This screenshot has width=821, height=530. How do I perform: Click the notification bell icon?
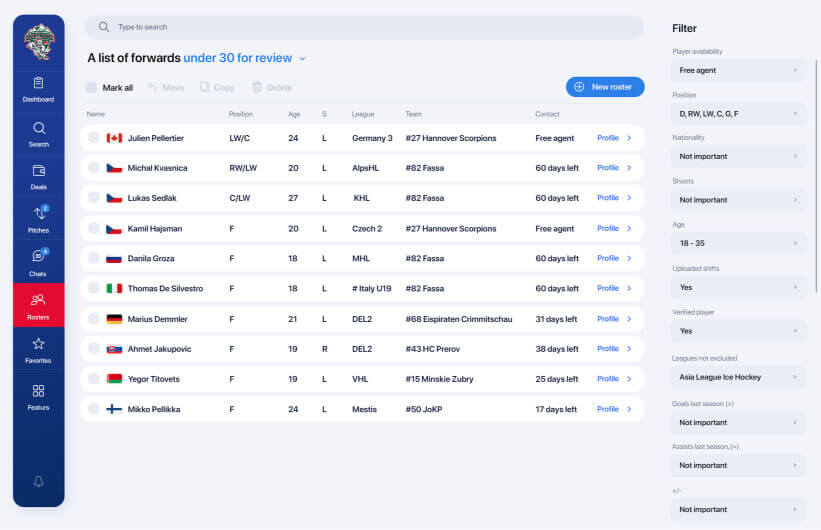(x=39, y=481)
